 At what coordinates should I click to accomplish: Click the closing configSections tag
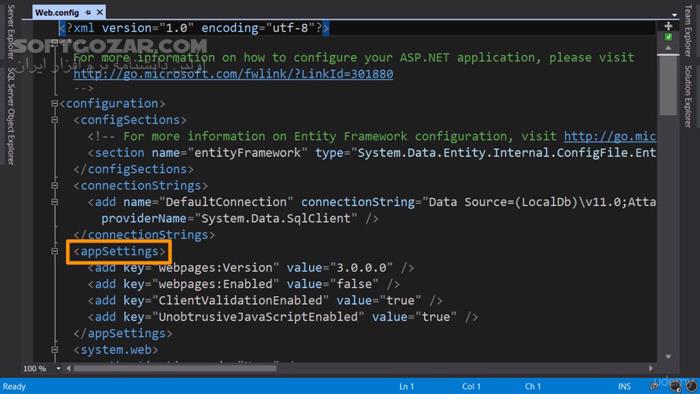pos(133,169)
